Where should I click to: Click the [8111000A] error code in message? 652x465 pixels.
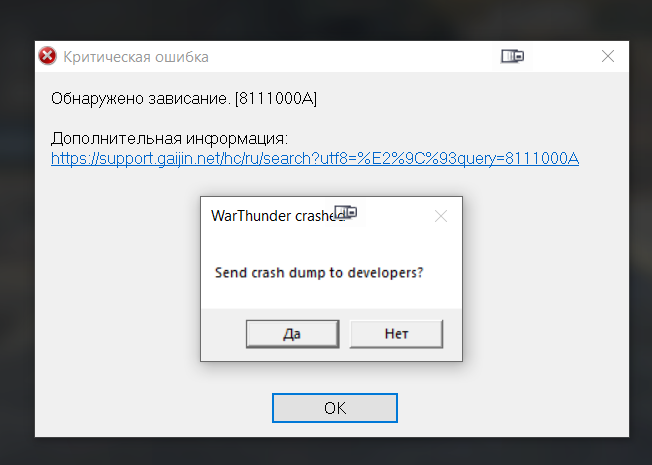276,99
